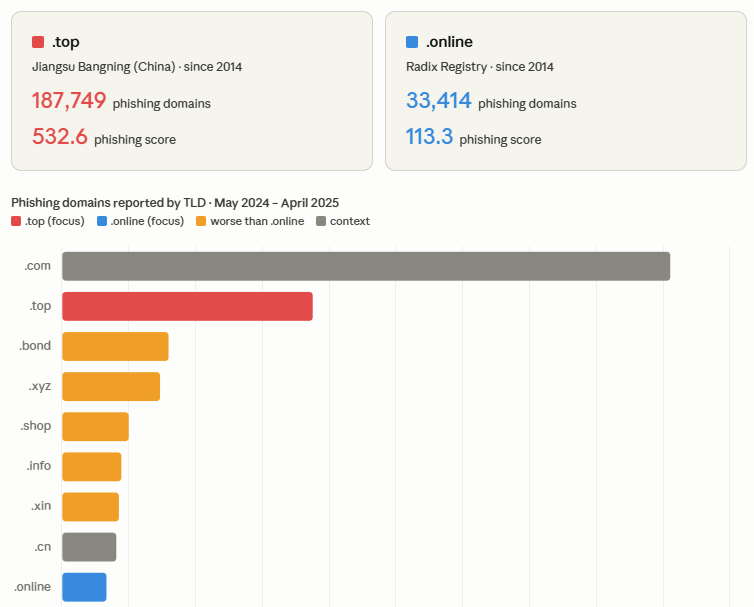Click the .online axis label

coord(32,587)
